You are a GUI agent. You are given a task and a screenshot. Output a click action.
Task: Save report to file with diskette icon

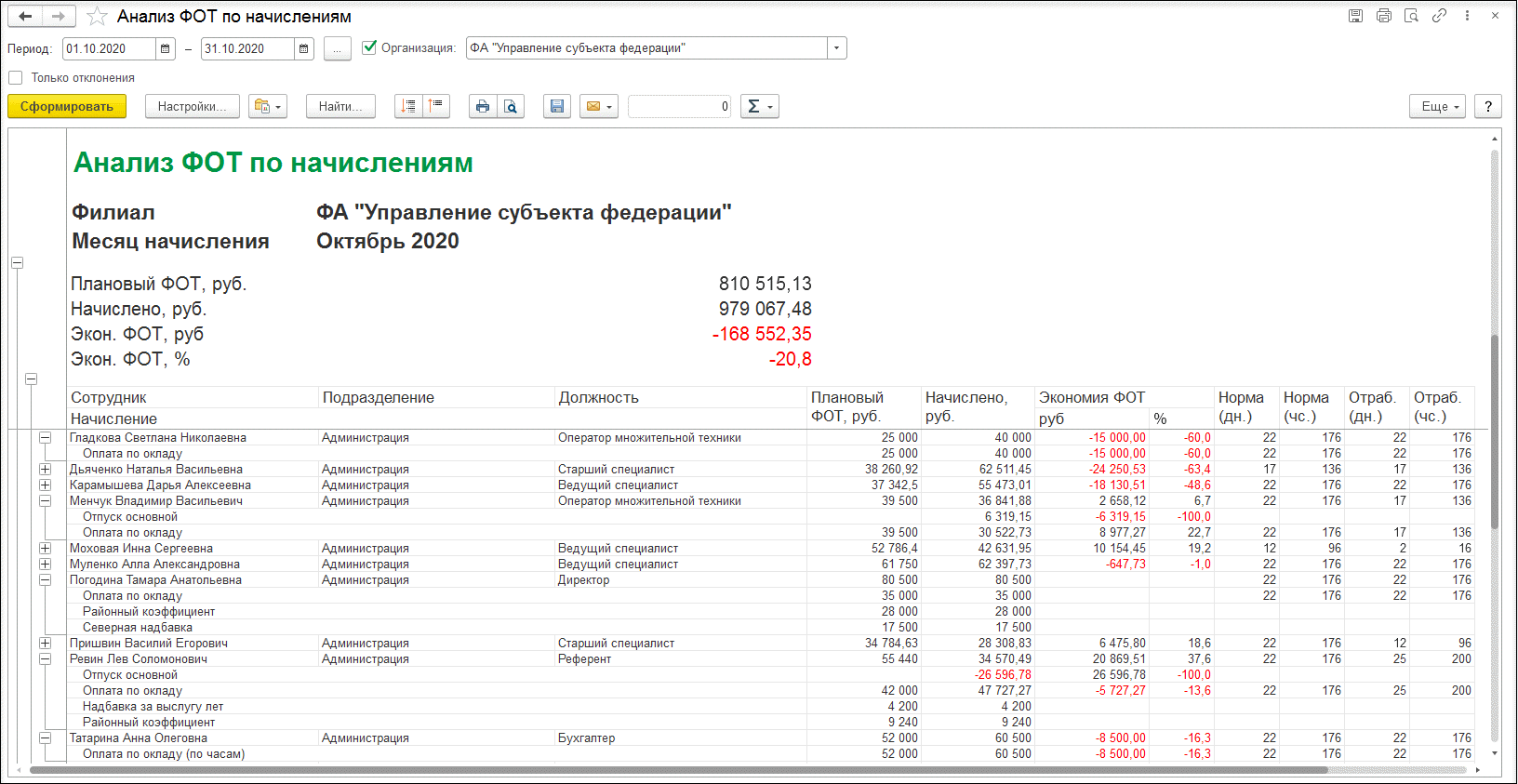(556, 106)
